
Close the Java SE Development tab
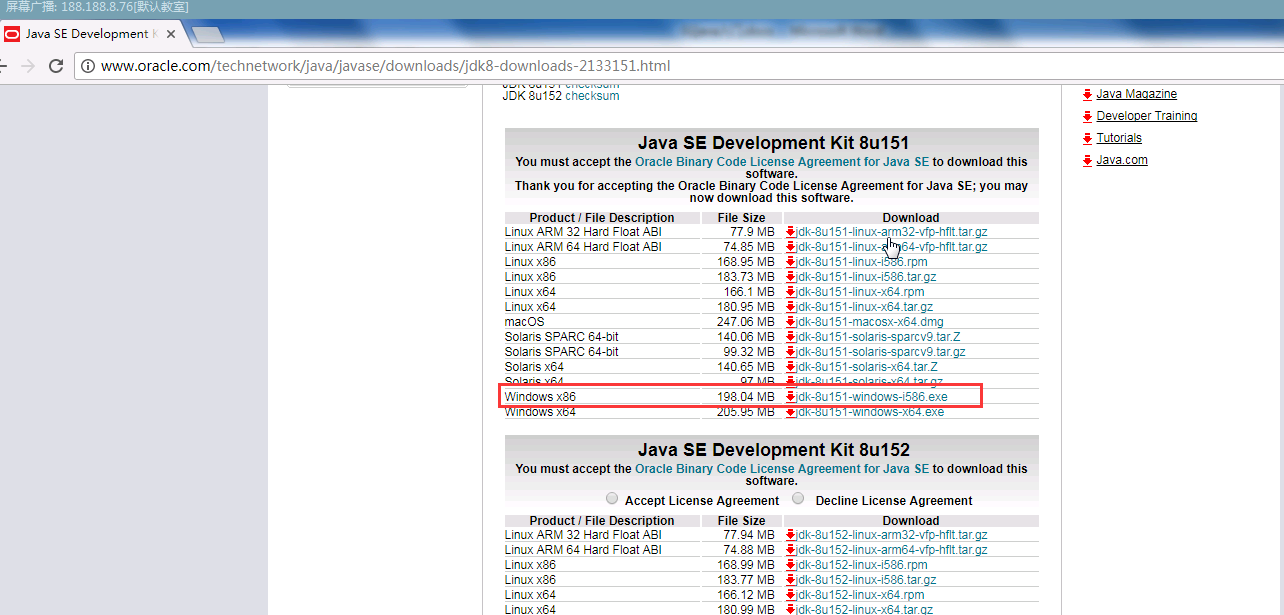[170, 33]
